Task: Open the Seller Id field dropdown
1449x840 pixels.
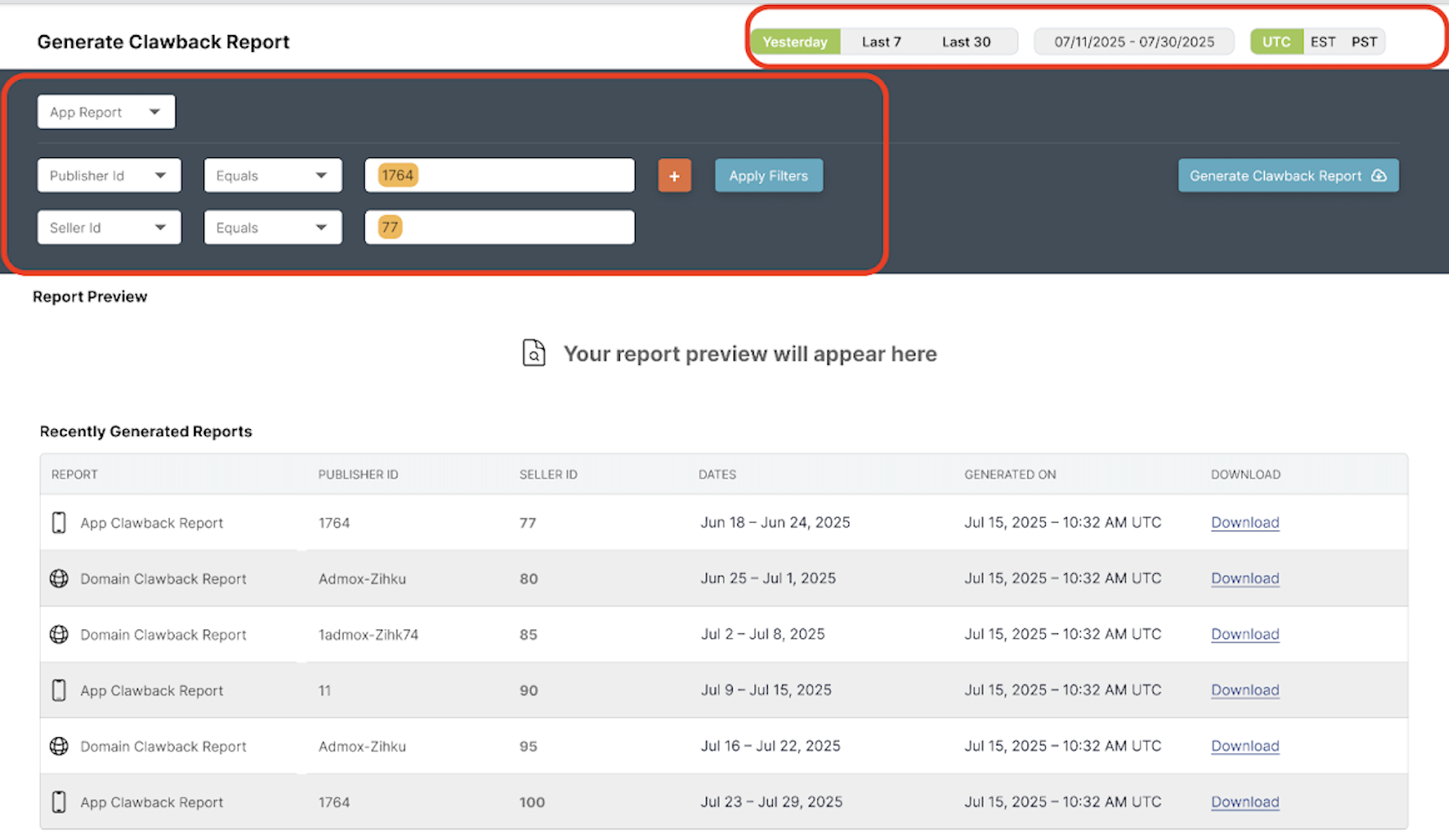Action: (109, 228)
